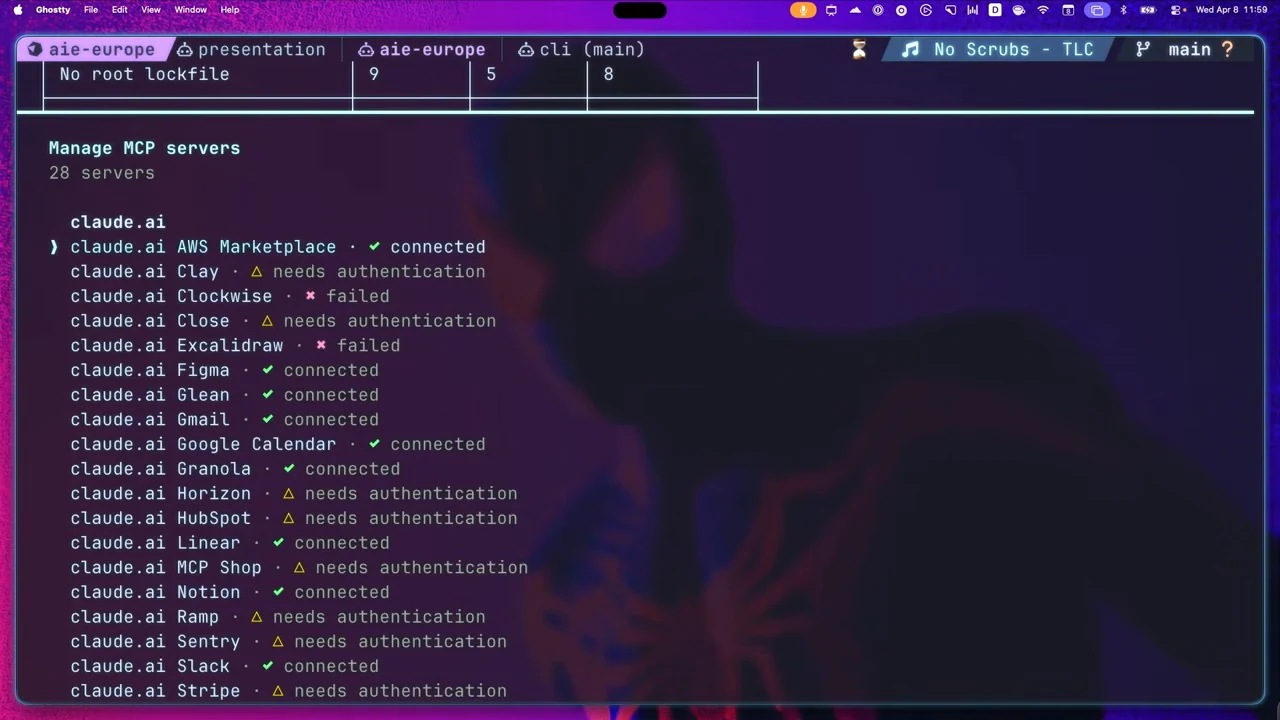Select the claude.ai Stripe server row
Image resolution: width=1280 pixels, height=720 pixels.
point(288,691)
